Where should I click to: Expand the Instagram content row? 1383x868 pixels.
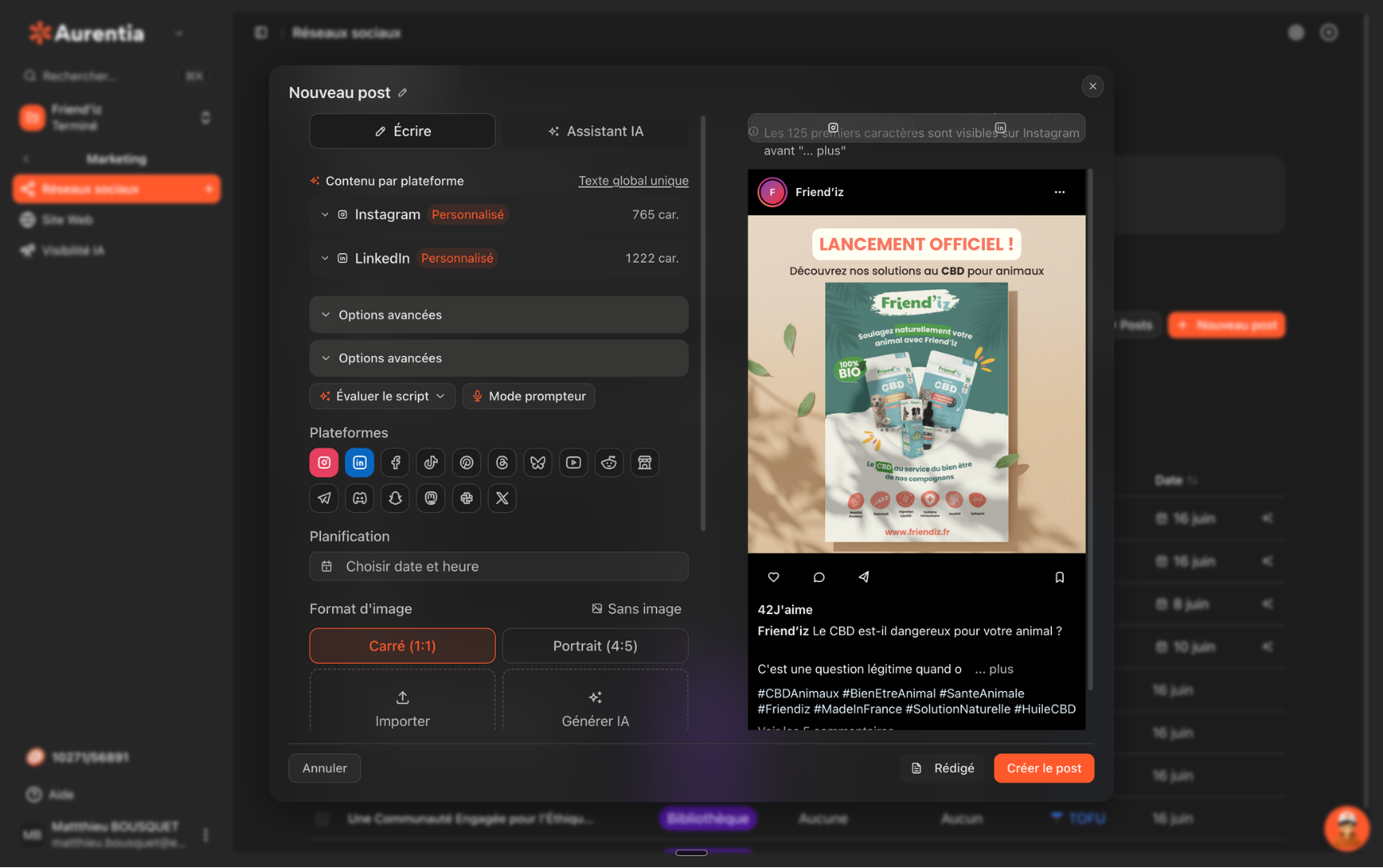(499, 215)
